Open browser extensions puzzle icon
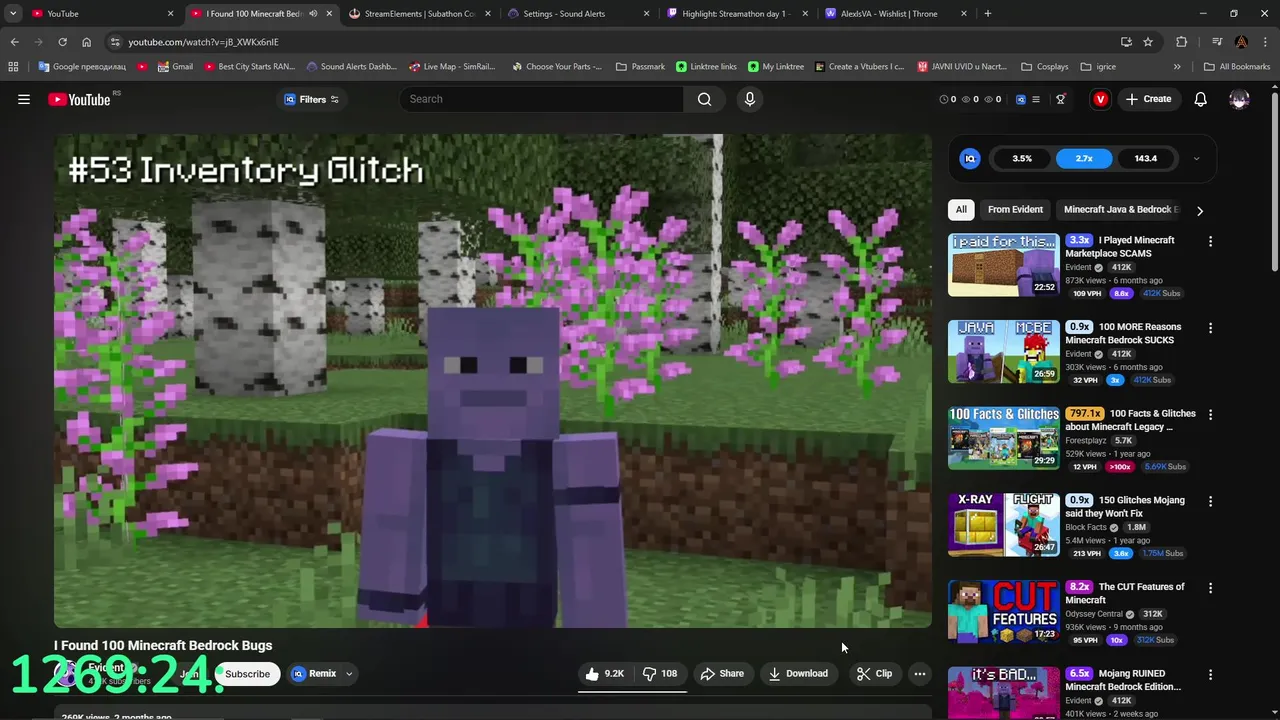The width and height of the screenshot is (1280, 720). 1182,42
